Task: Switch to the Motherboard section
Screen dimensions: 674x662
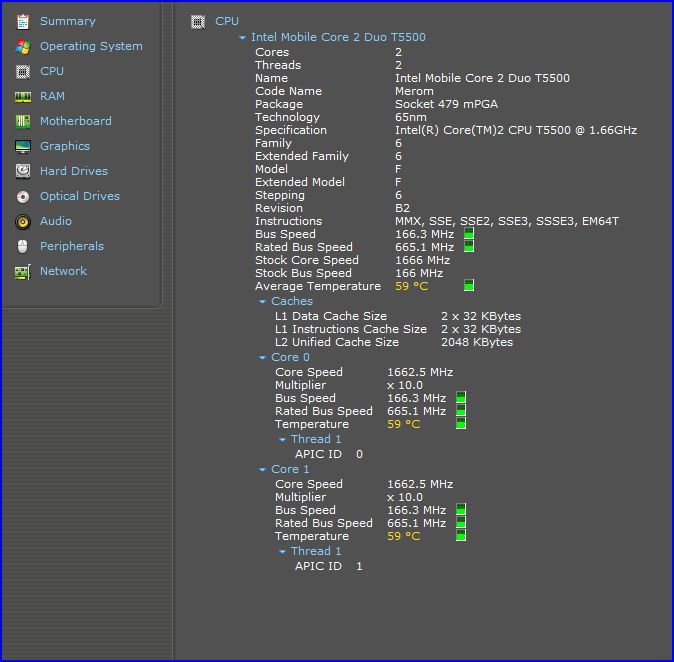Action: pyautogui.click(x=76, y=121)
